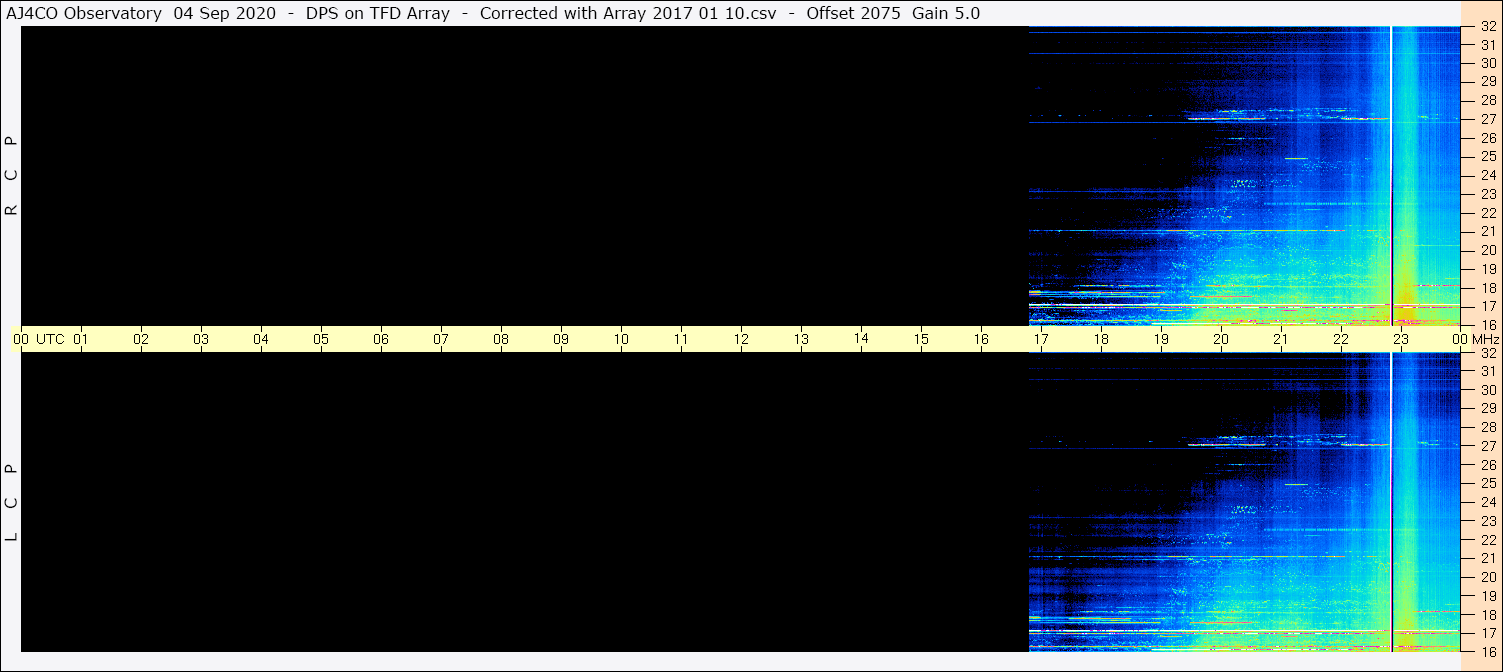This screenshot has width=1503, height=672.
Task: Click the 05 hour tick label
Action: 321,339
